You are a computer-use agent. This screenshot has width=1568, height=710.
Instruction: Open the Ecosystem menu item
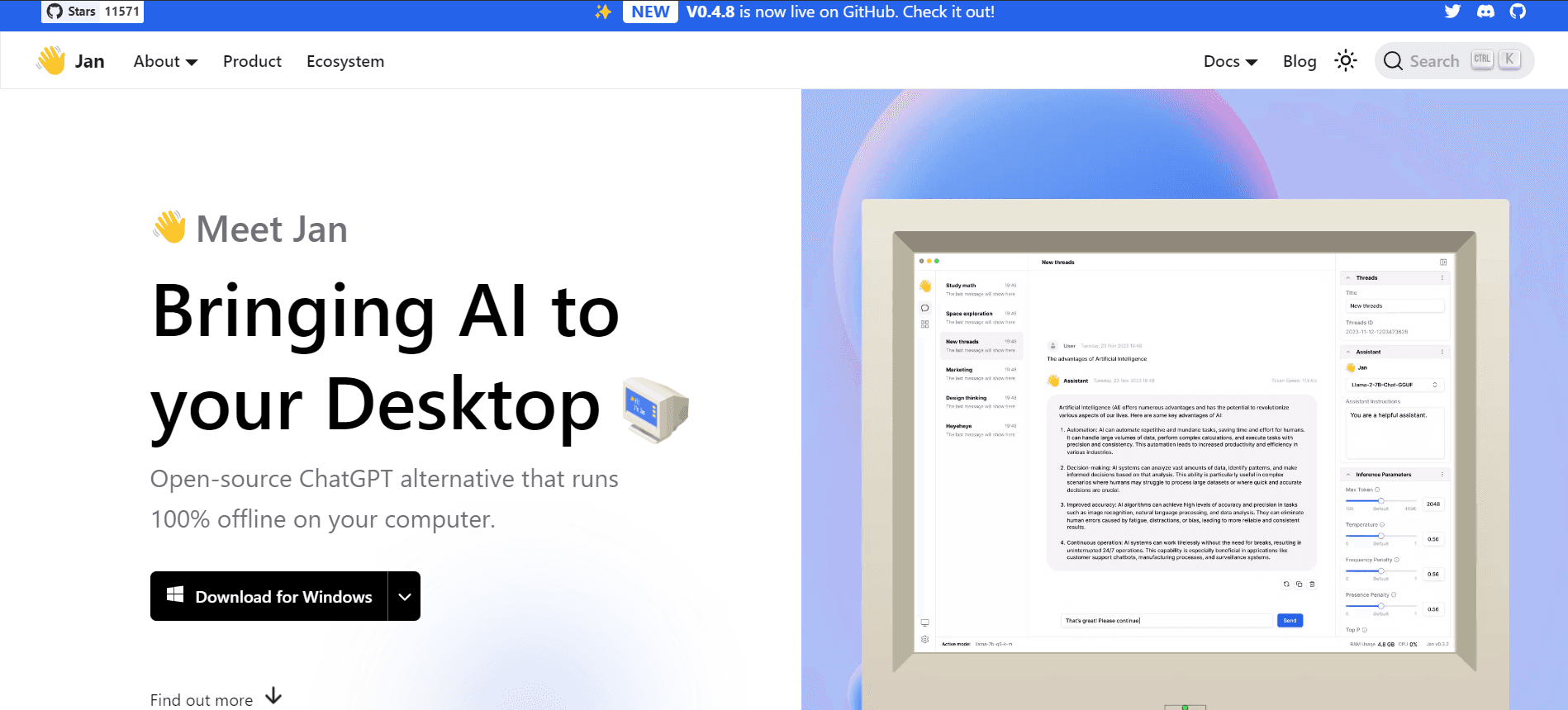(345, 61)
